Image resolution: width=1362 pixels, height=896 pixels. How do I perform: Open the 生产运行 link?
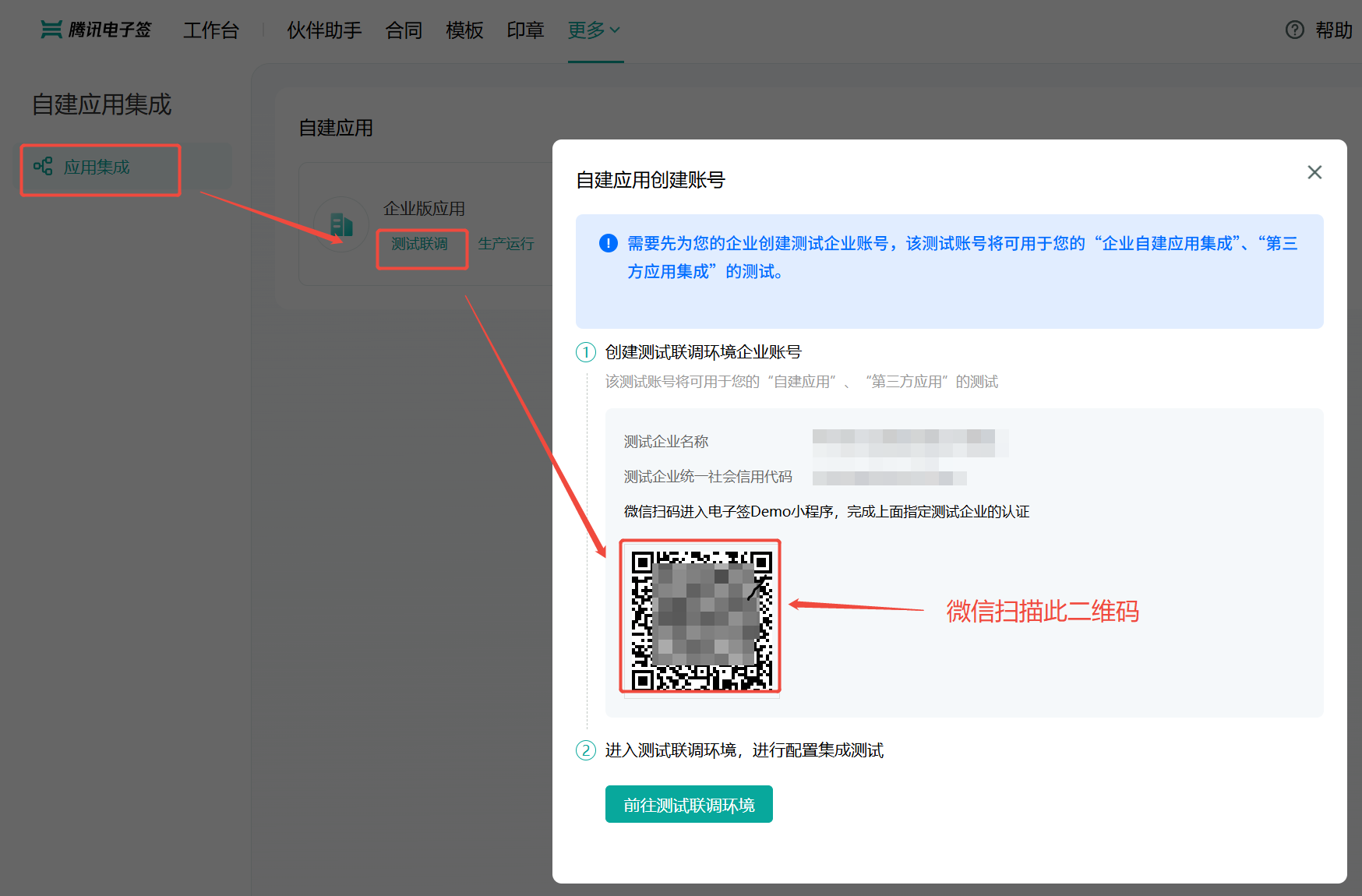(506, 244)
